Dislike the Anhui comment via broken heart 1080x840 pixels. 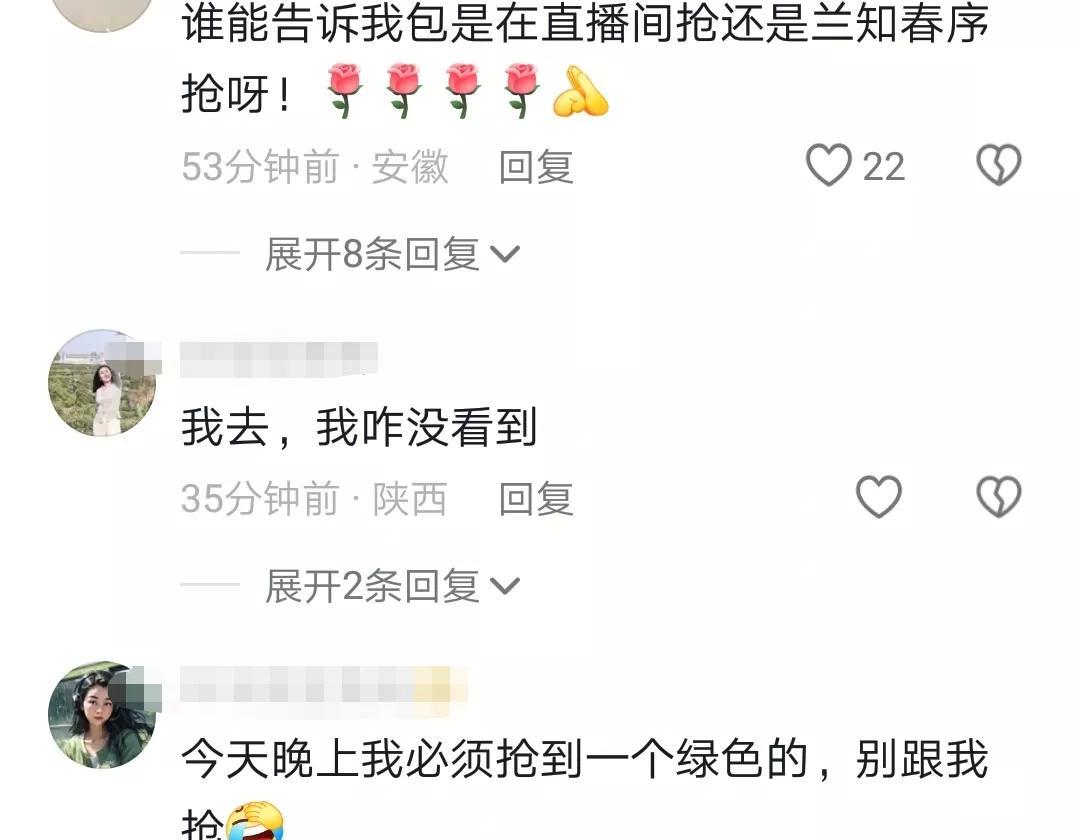tap(999, 165)
